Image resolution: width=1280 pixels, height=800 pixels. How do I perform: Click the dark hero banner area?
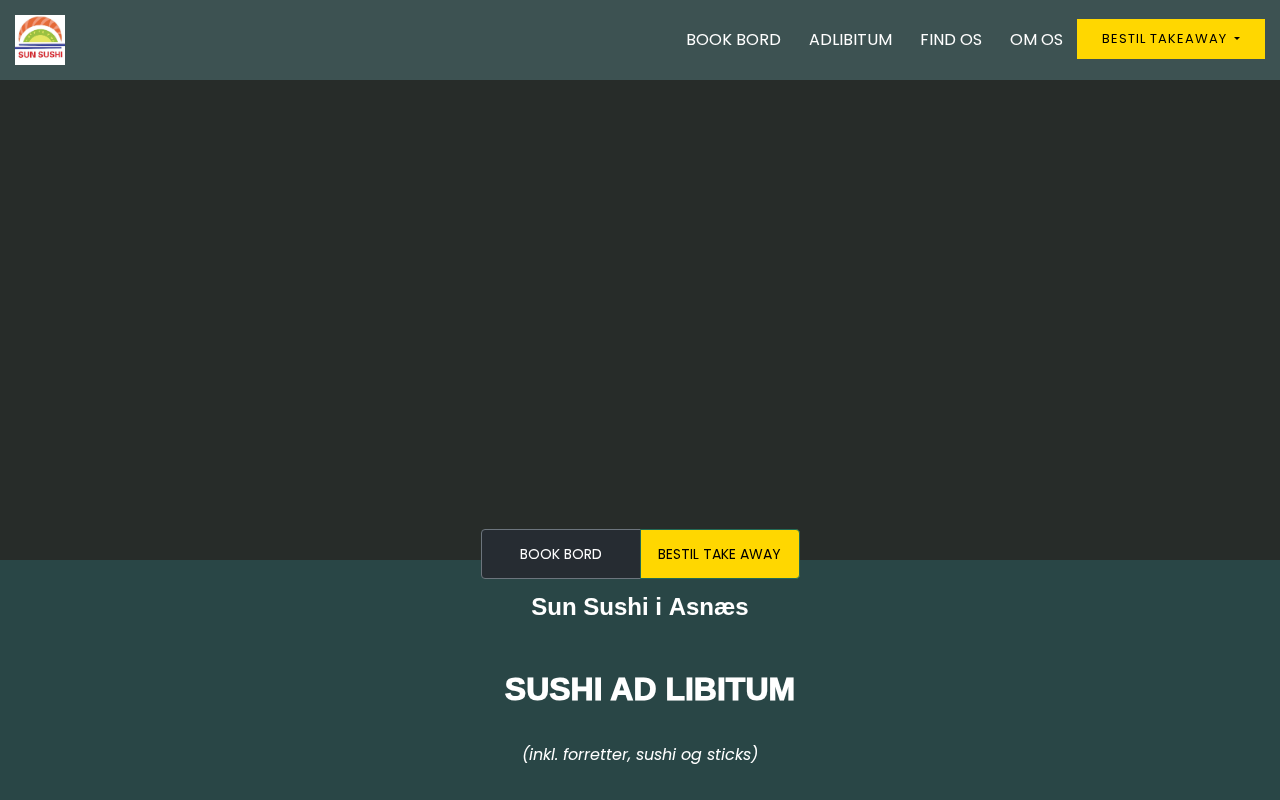pyautogui.click(x=640, y=300)
